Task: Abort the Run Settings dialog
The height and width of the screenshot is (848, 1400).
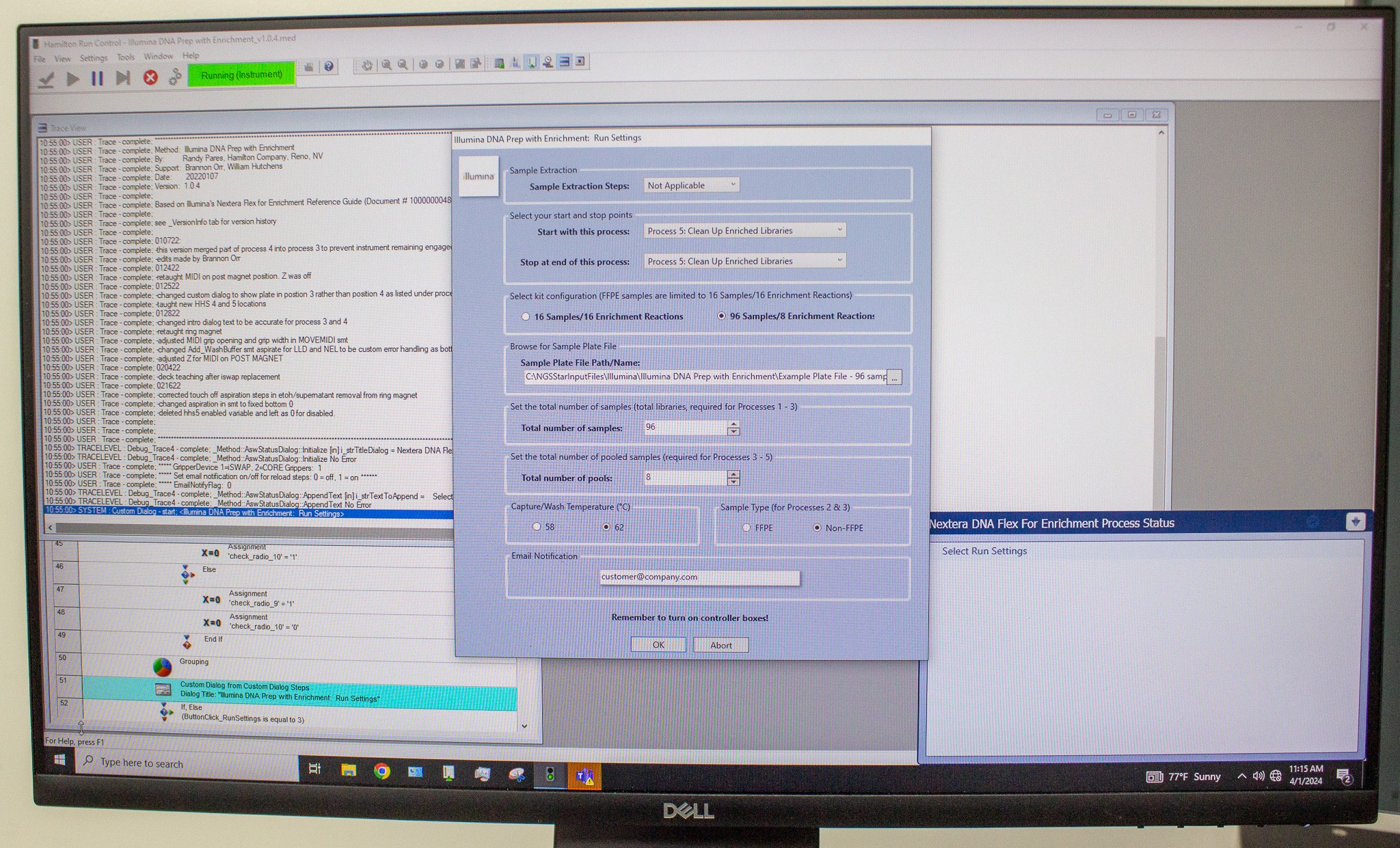Action: point(720,644)
